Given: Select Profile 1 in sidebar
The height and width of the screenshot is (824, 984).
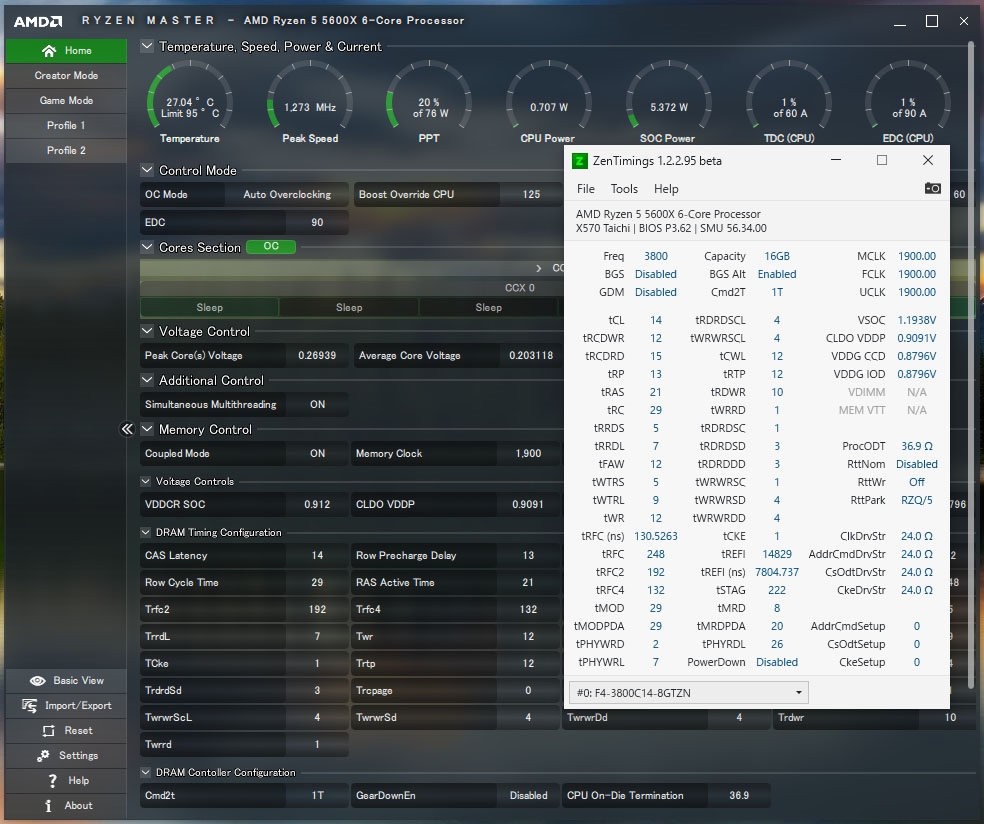Looking at the screenshot, I should tap(66, 126).
